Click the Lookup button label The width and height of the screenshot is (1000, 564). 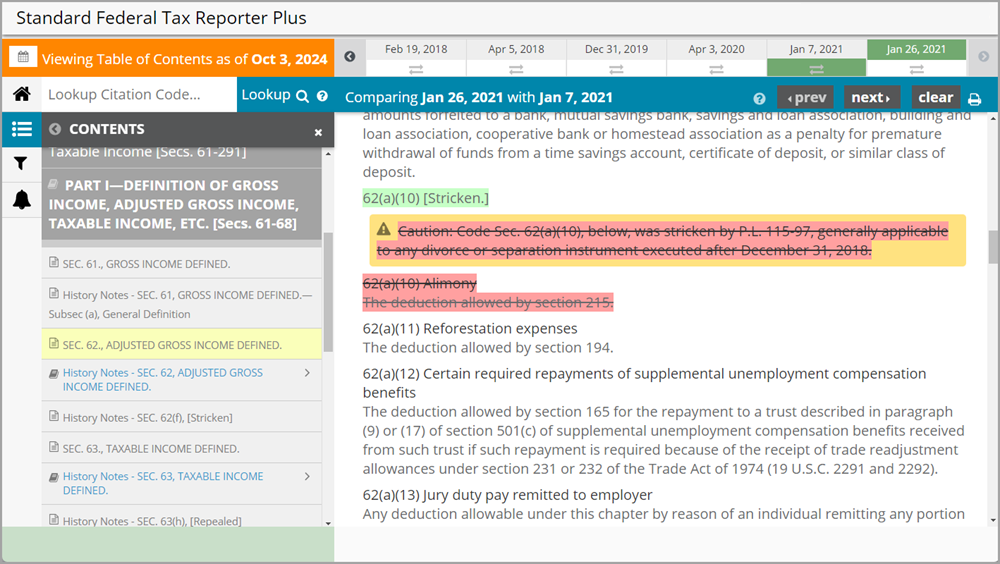point(266,94)
